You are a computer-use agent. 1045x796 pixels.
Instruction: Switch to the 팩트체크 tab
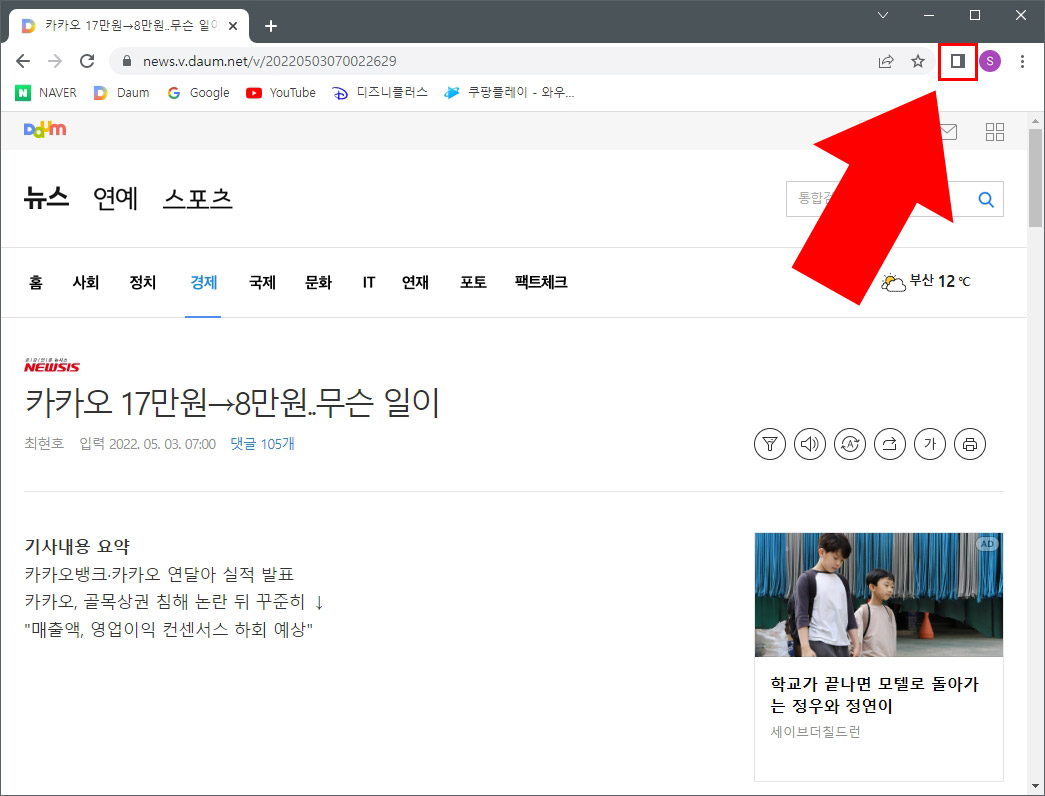pyautogui.click(x=540, y=282)
